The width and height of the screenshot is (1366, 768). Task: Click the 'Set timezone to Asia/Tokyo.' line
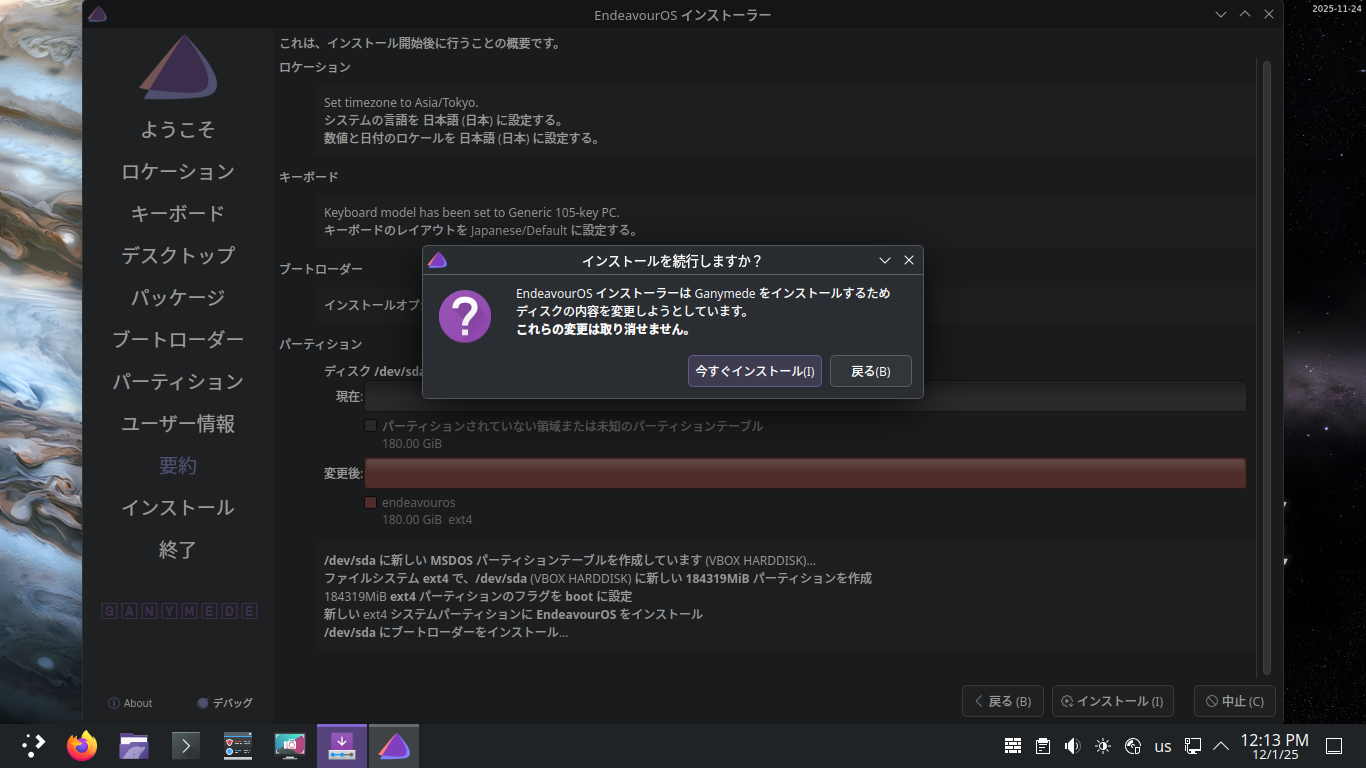tap(401, 102)
